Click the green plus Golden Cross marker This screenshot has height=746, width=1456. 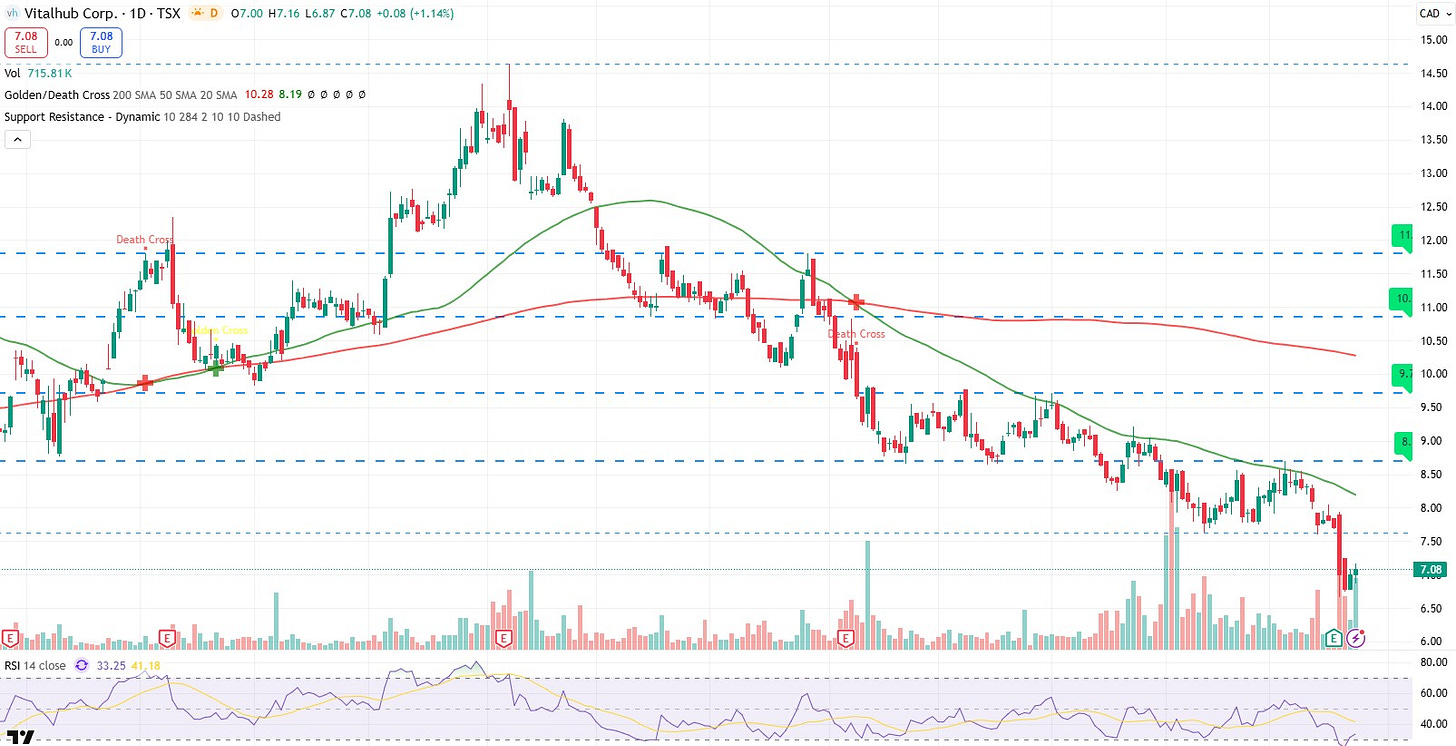tap(216, 368)
